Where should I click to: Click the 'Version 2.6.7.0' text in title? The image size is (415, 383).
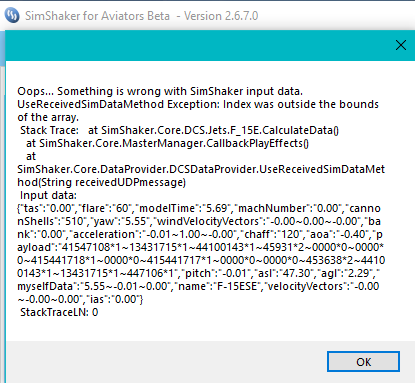point(221,16)
